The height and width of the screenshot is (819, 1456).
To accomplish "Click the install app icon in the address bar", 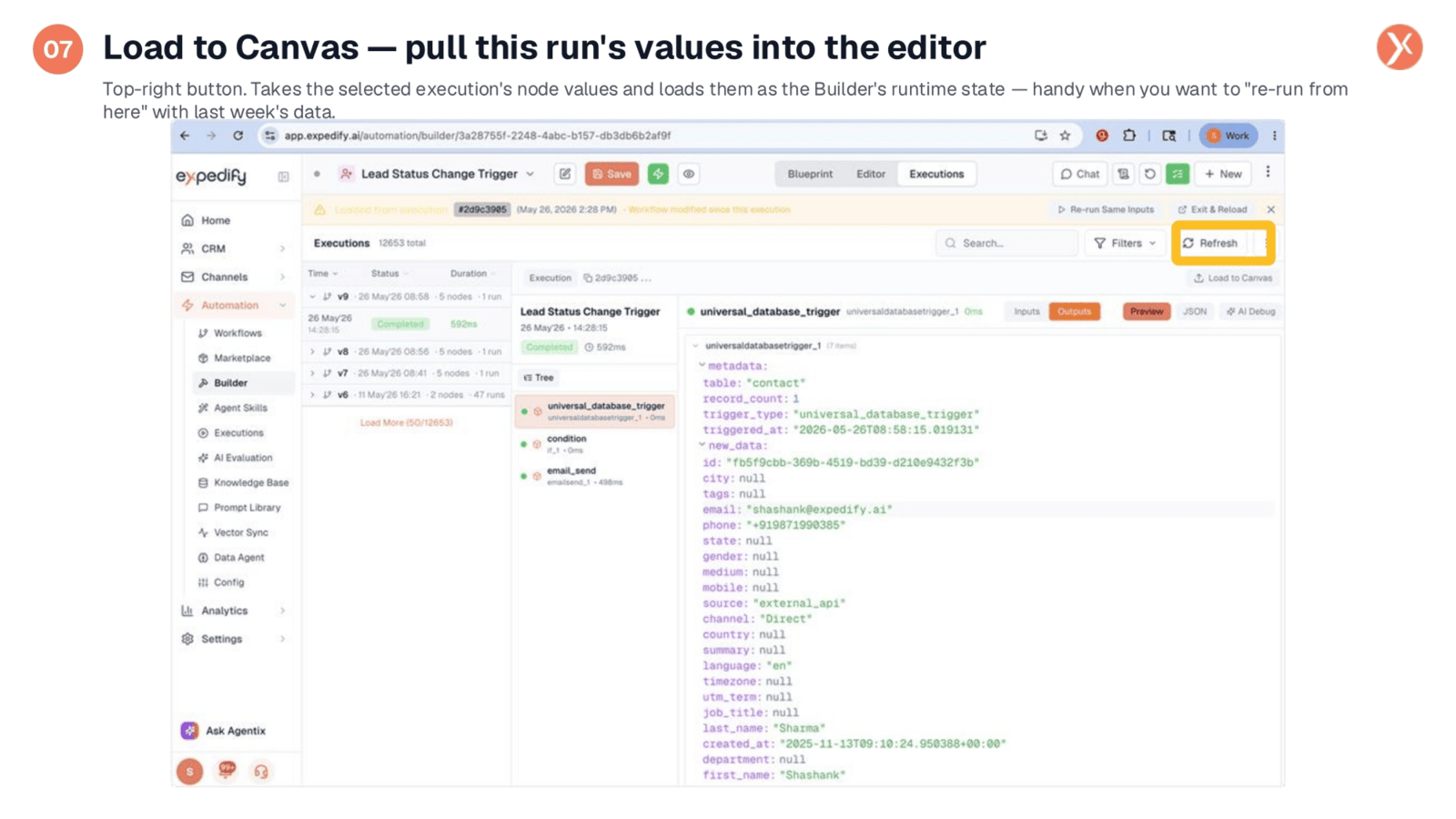I will click(1040, 136).
